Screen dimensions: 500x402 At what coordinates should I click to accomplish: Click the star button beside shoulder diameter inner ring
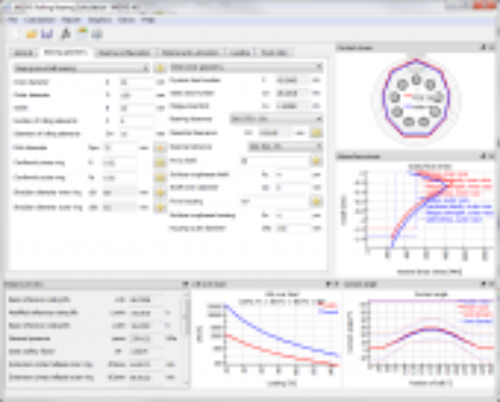pyautogui.click(x=160, y=192)
